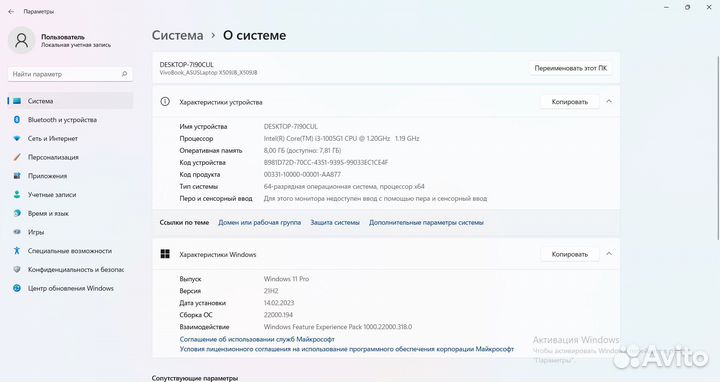Open Защита системы link
This screenshot has width=720, height=382.
coord(335,222)
